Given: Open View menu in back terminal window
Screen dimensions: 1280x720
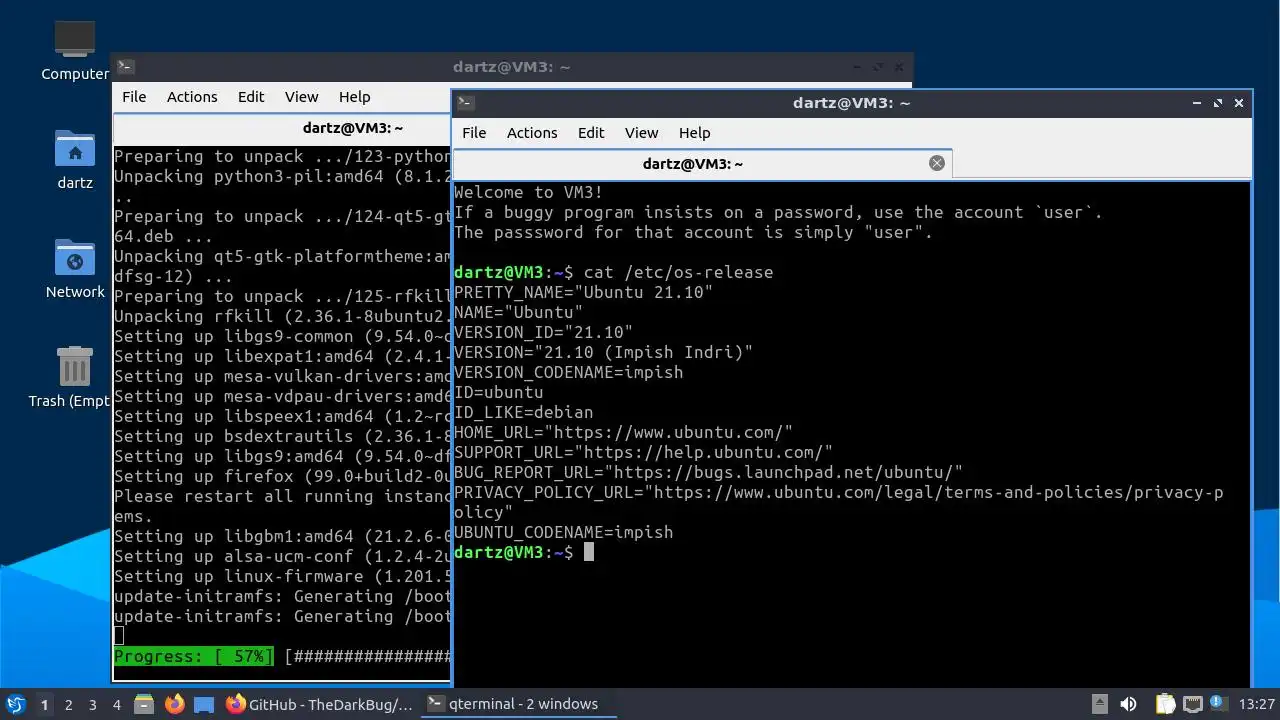Looking at the screenshot, I should click(x=301, y=97).
